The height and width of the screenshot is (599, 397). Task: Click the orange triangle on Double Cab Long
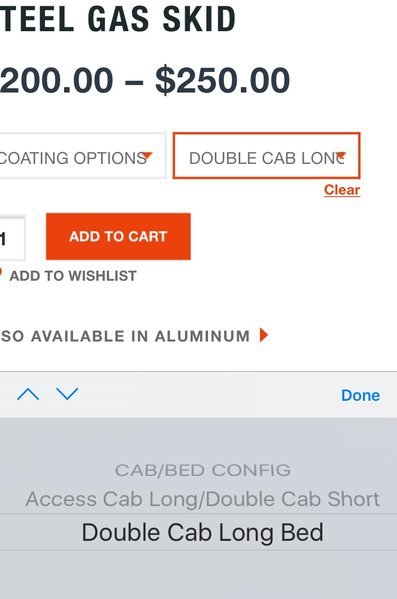click(341, 155)
